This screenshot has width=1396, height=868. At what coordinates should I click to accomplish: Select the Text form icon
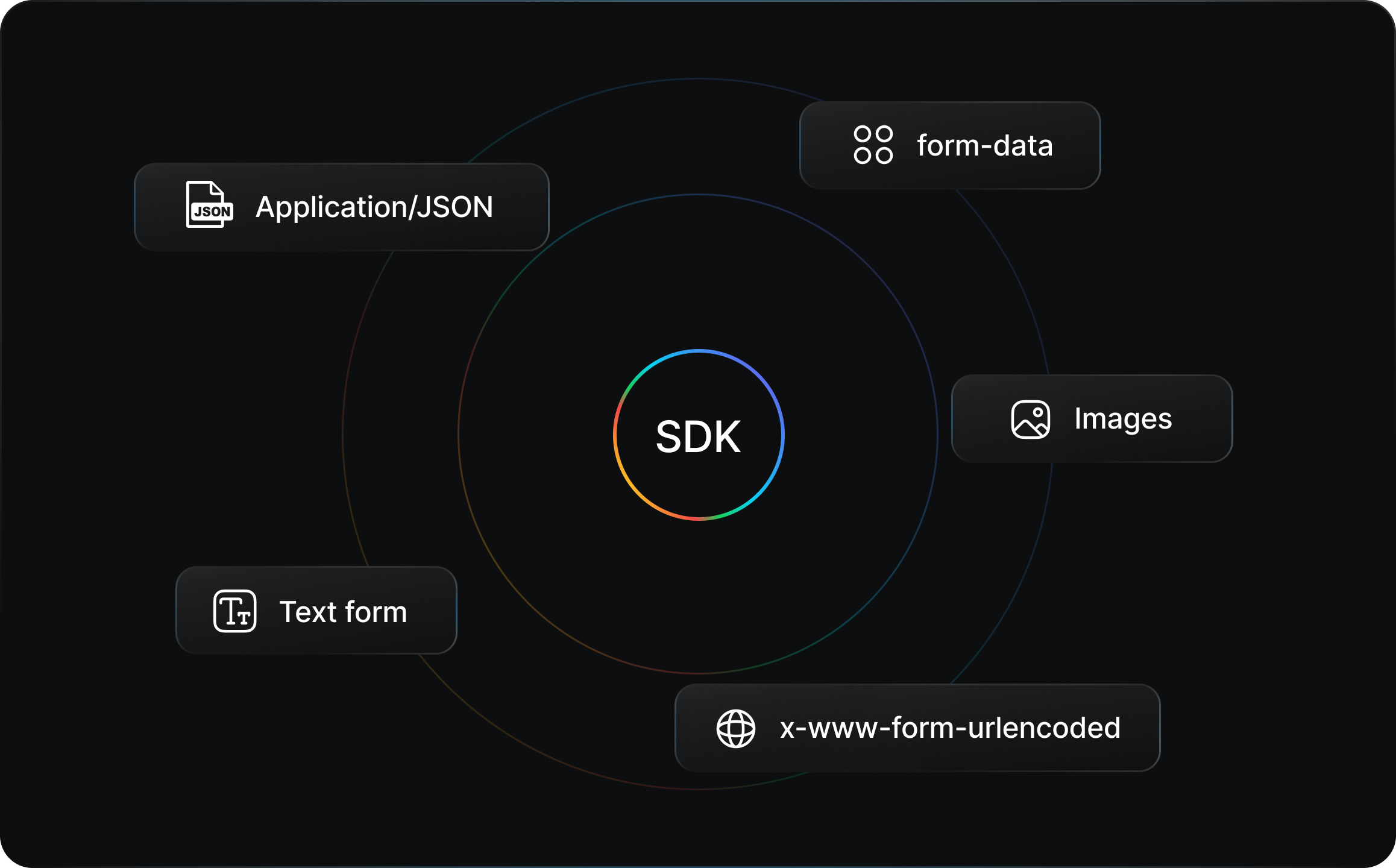point(236,612)
